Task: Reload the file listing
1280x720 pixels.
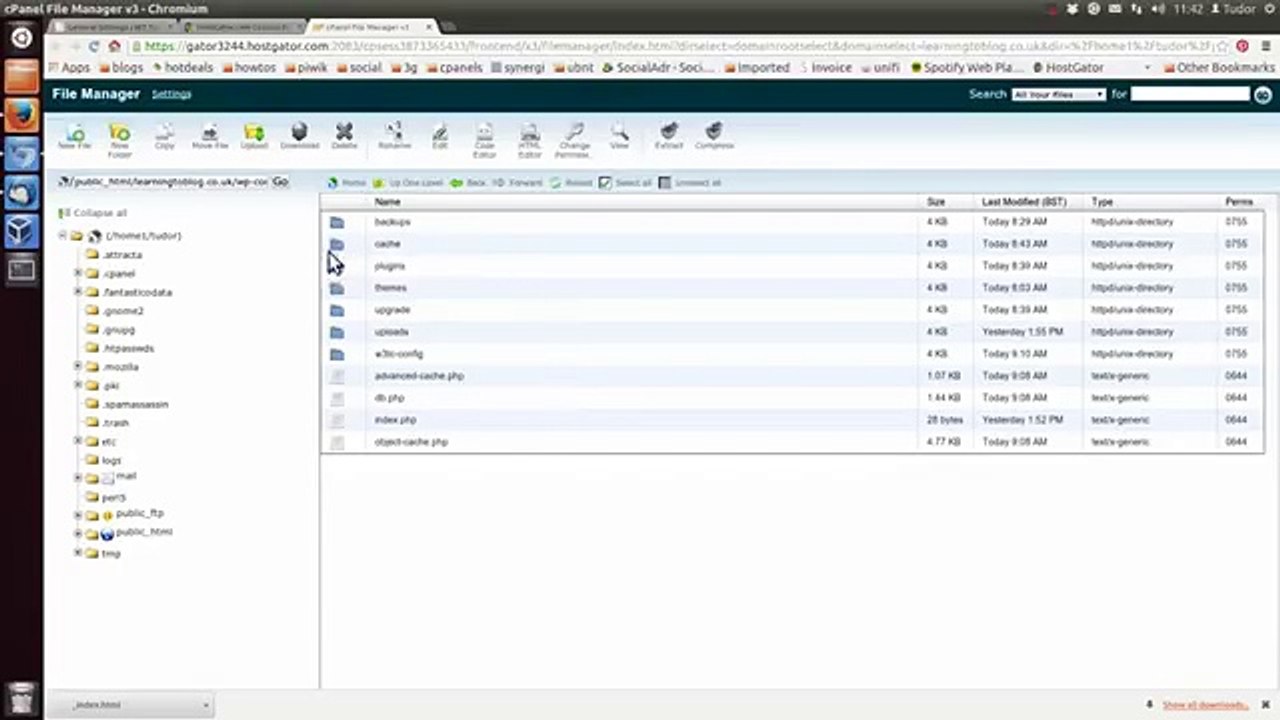Action: pyautogui.click(x=571, y=183)
